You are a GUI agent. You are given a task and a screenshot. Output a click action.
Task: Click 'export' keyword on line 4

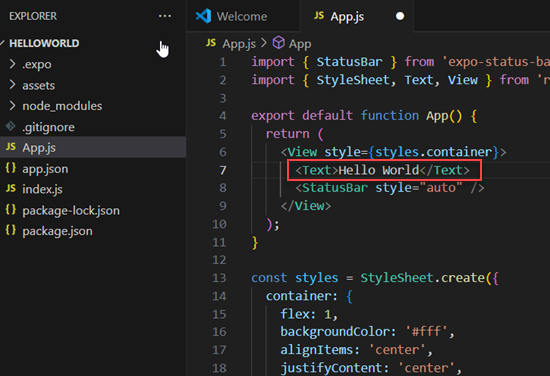273,116
